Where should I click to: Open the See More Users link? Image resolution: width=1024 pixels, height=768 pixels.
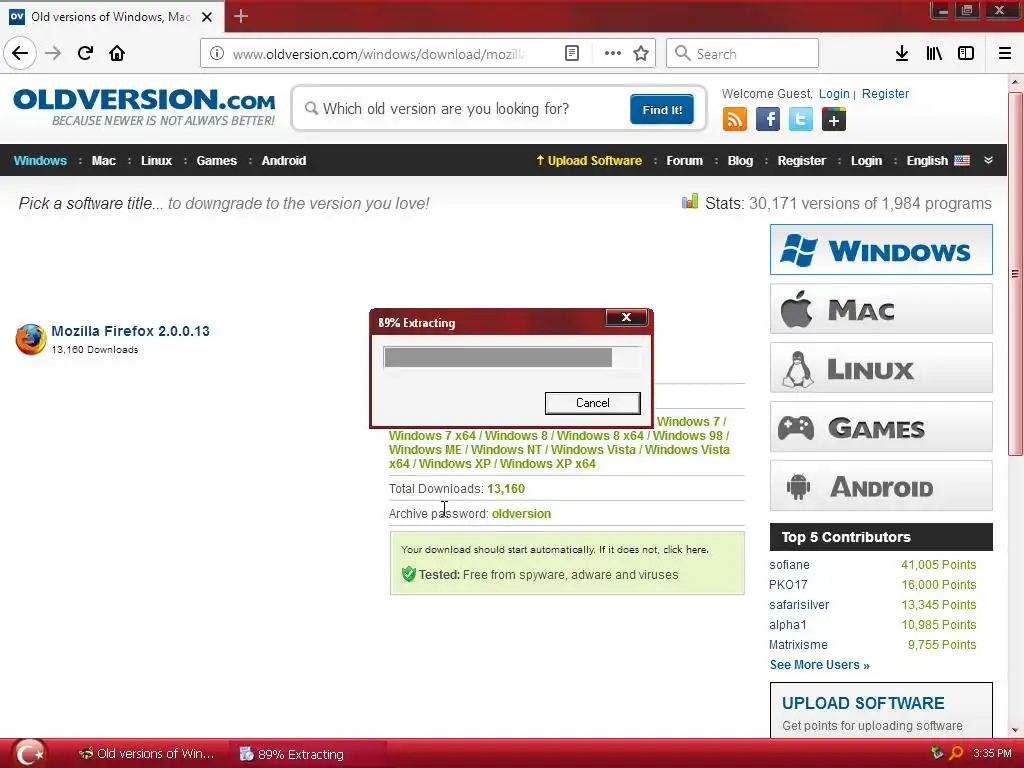820,665
